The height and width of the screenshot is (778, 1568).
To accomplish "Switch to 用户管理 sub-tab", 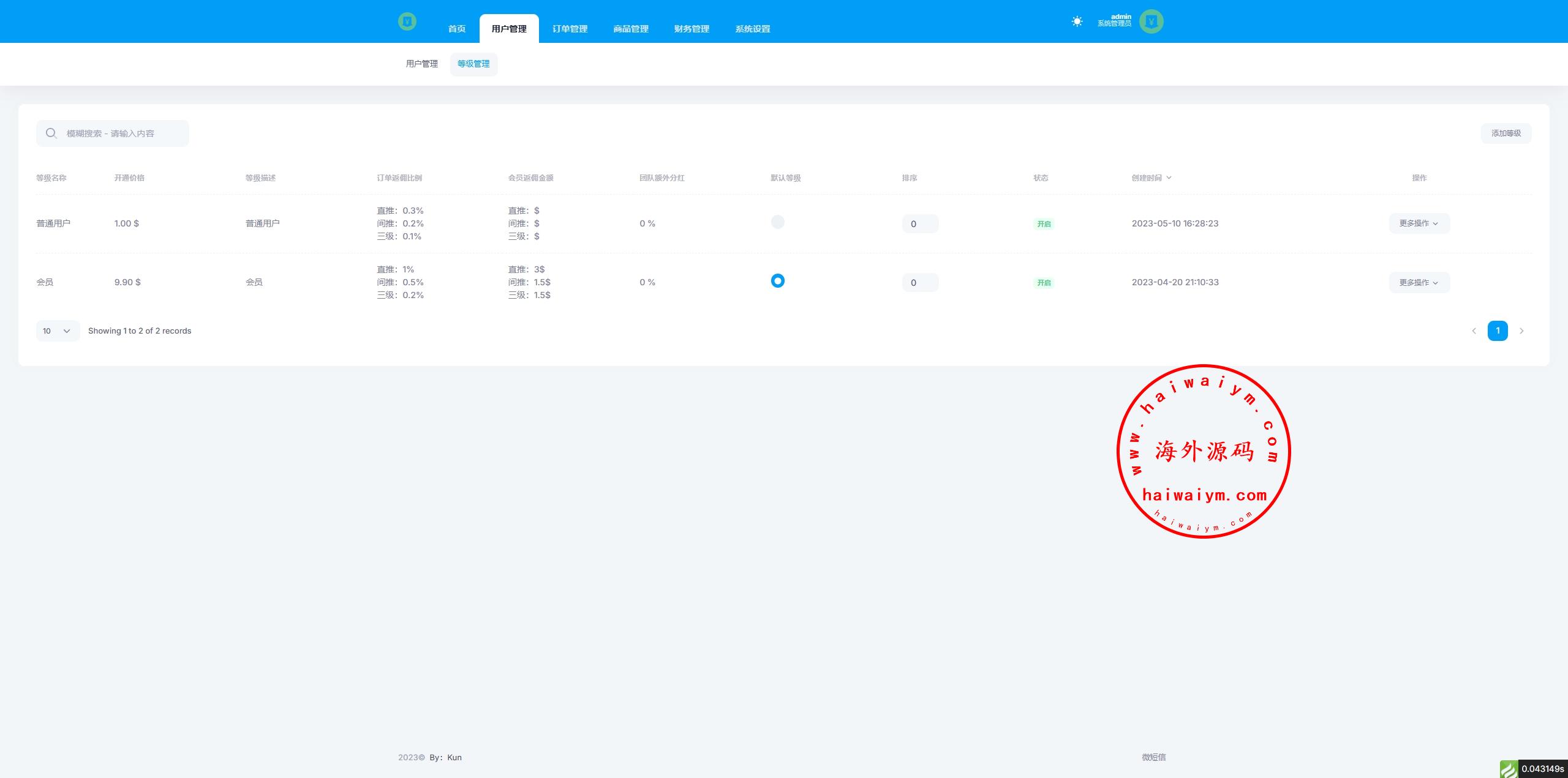I will (x=421, y=64).
